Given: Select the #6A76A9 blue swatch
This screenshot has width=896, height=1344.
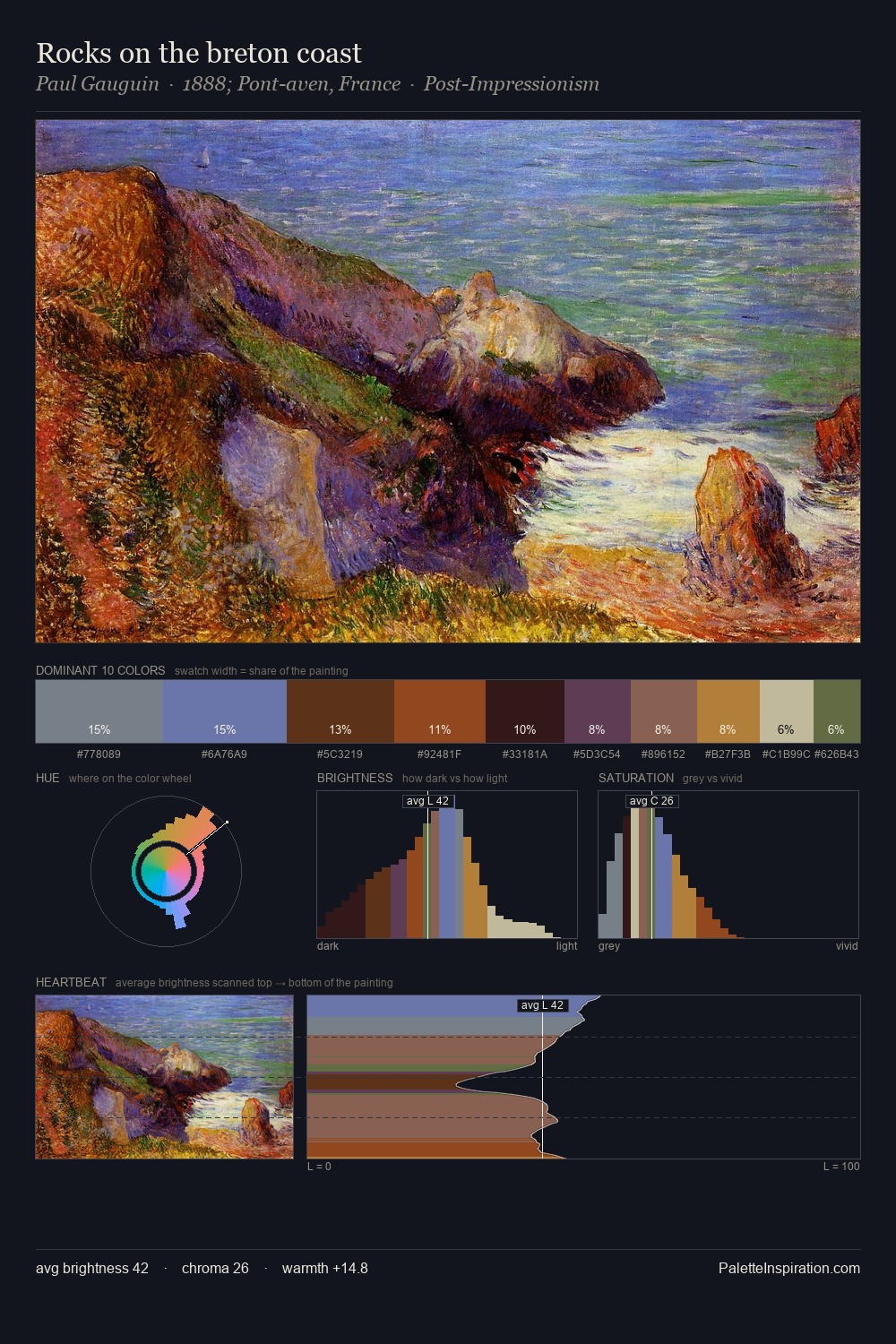Looking at the screenshot, I should click(225, 711).
